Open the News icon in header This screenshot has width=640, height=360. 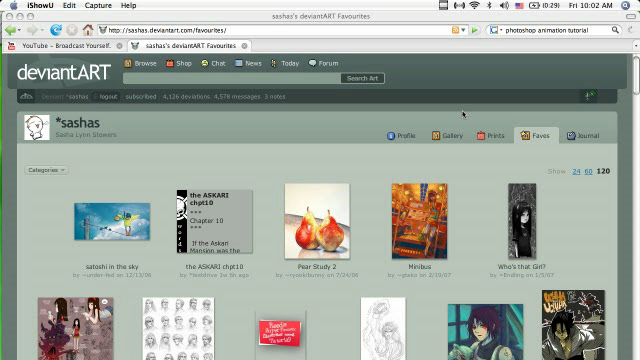(x=239, y=63)
